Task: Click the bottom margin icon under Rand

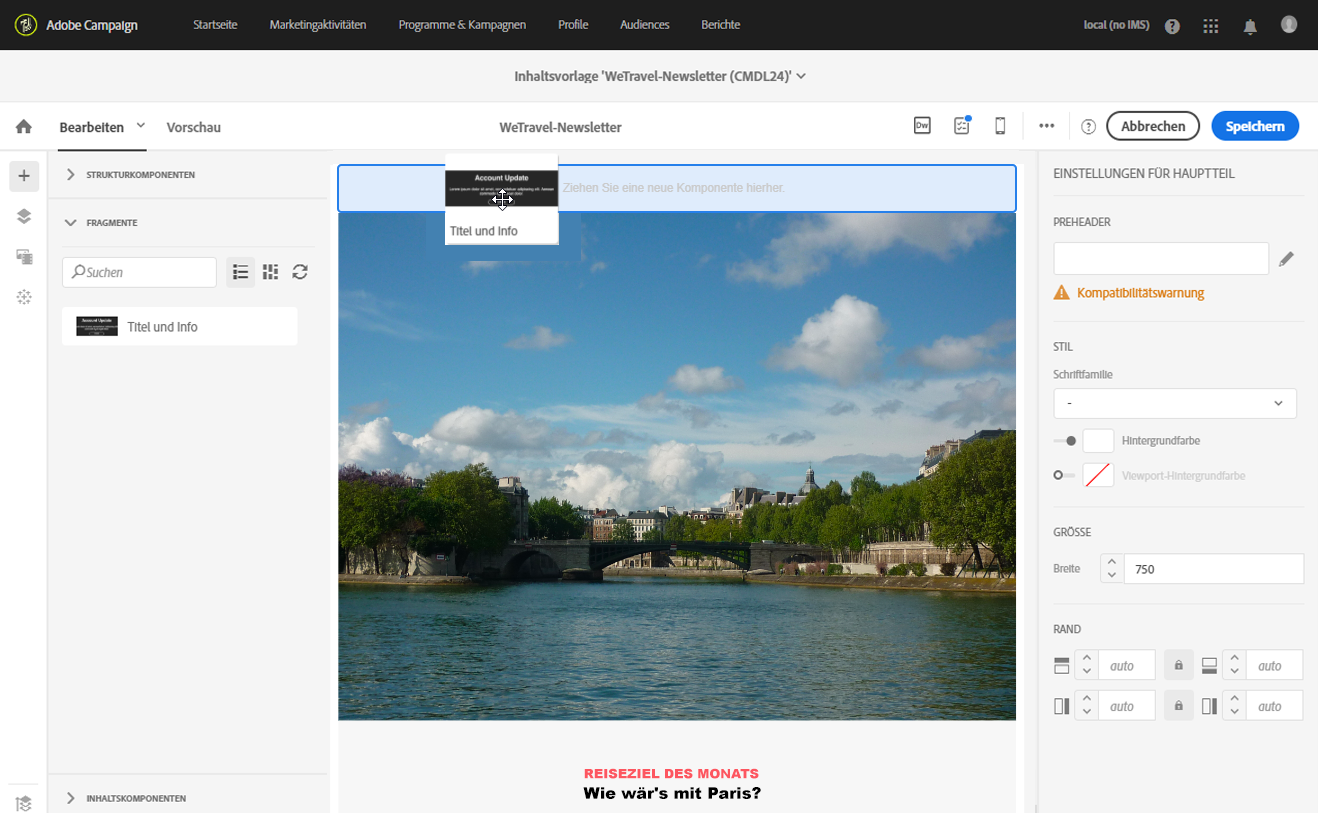Action: (x=1209, y=666)
